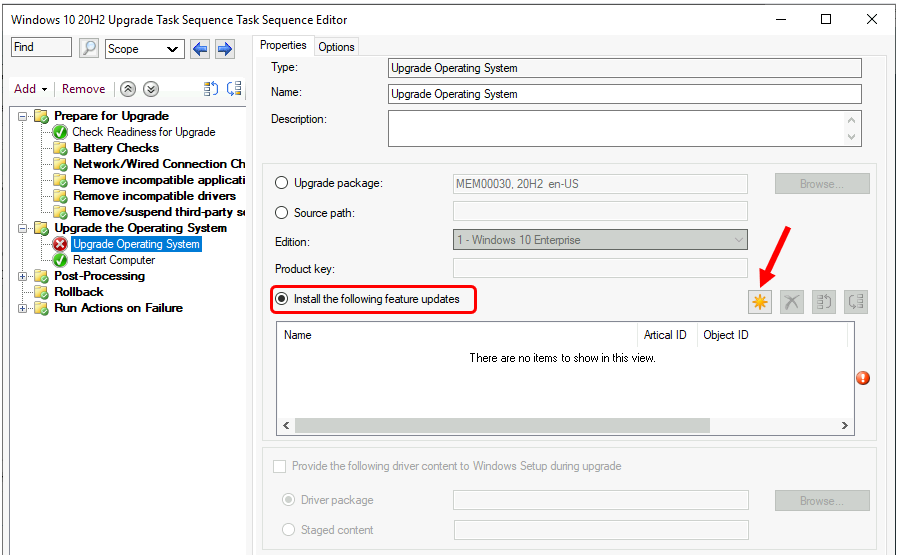Expand Run Actions on Failure group
Screen dimensions: 900x560
pos(22,309)
